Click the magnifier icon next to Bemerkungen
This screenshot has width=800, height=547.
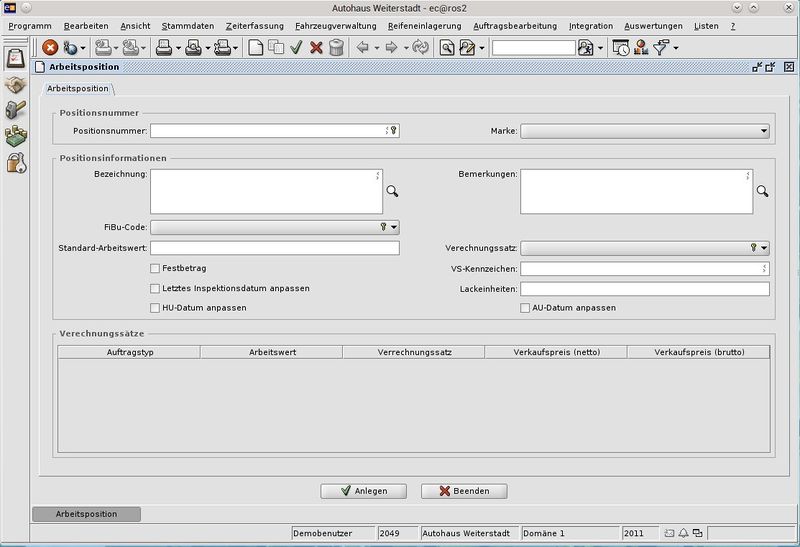[762, 191]
